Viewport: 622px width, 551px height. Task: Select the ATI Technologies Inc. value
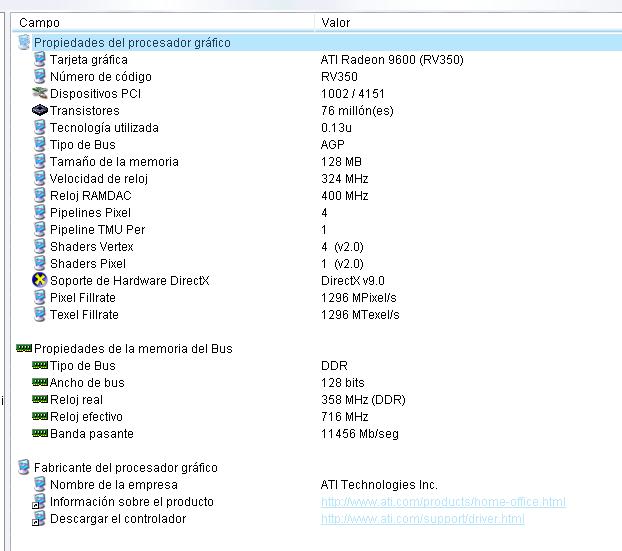coord(379,484)
